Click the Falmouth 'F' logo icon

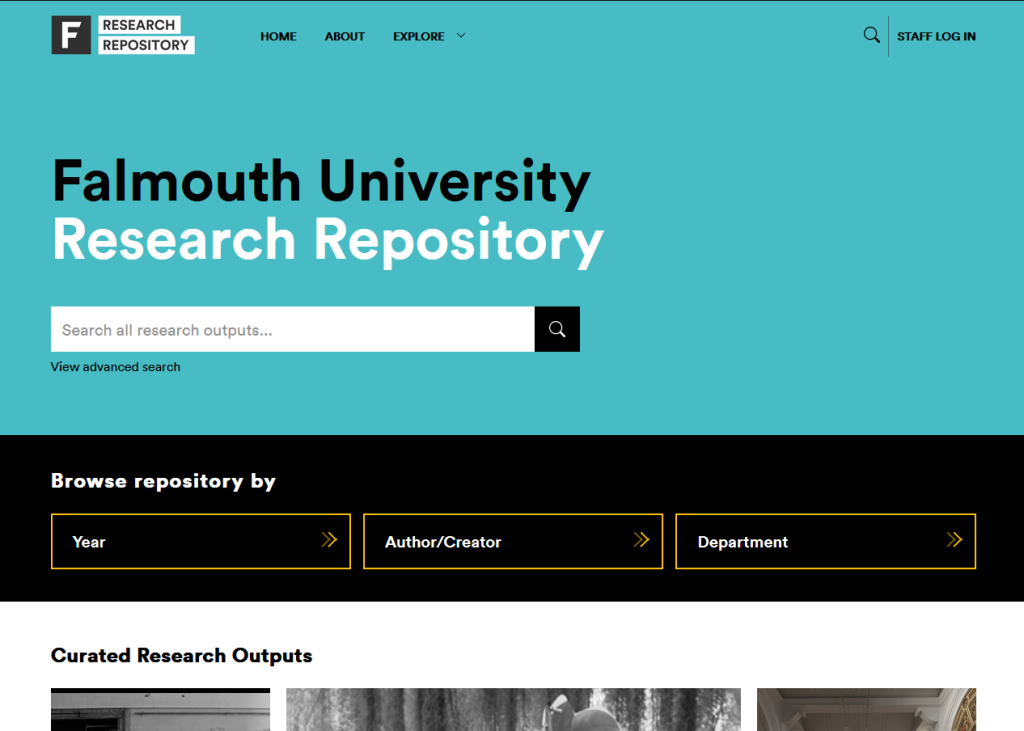[x=71, y=35]
